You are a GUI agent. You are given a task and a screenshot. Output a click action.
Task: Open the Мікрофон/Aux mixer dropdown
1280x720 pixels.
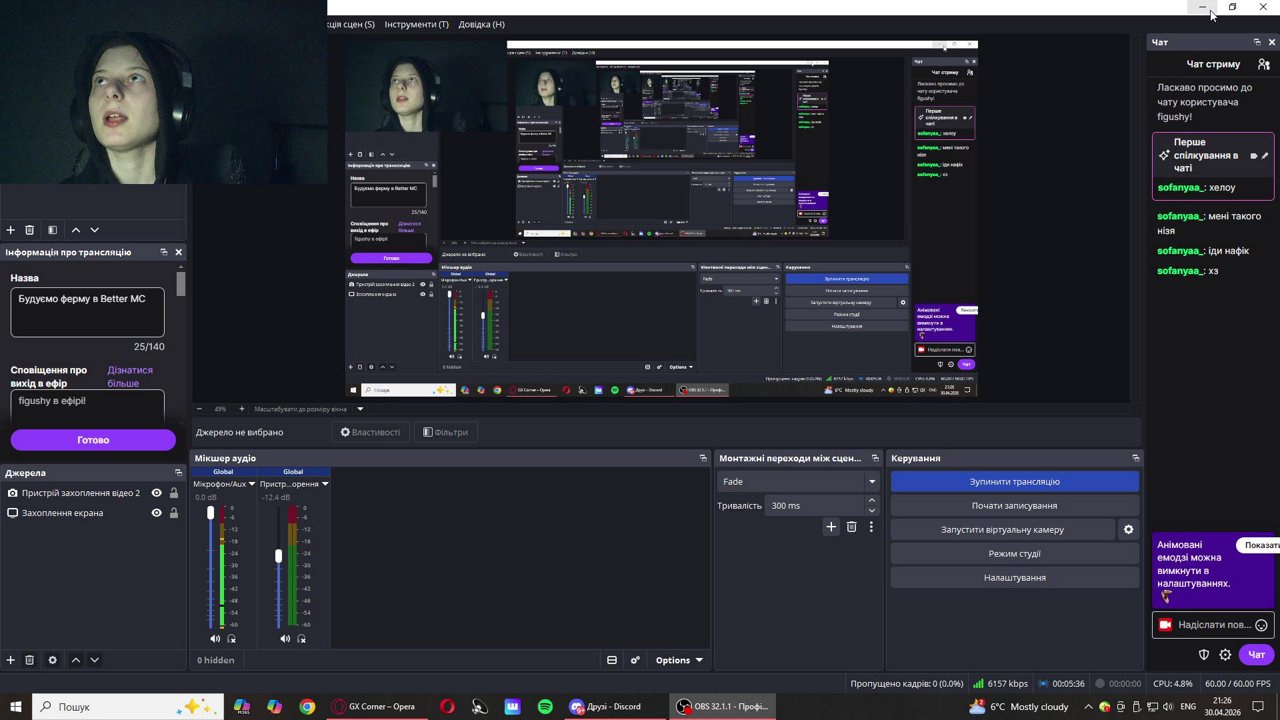pos(251,484)
